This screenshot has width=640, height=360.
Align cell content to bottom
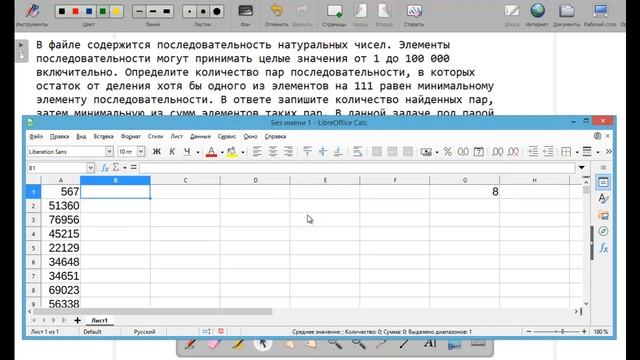pyautogui.click(x=338, y=152)
